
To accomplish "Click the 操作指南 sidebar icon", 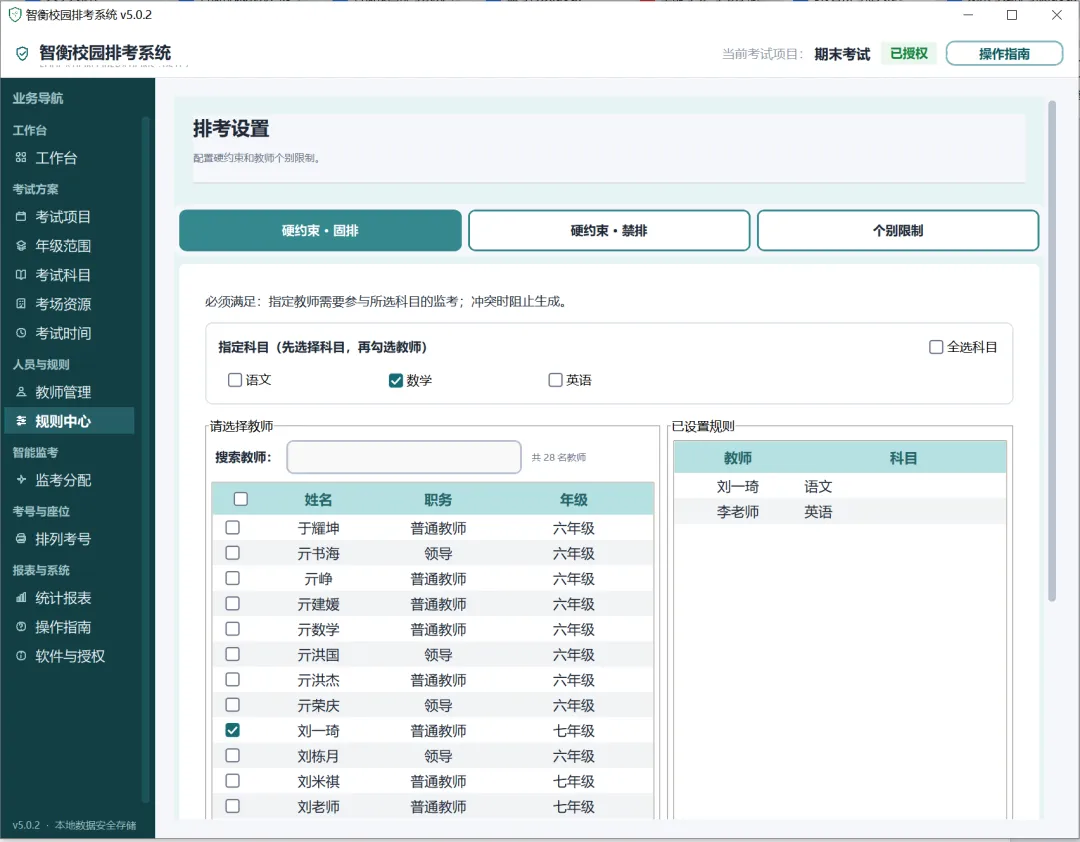I will pos(21,627).
